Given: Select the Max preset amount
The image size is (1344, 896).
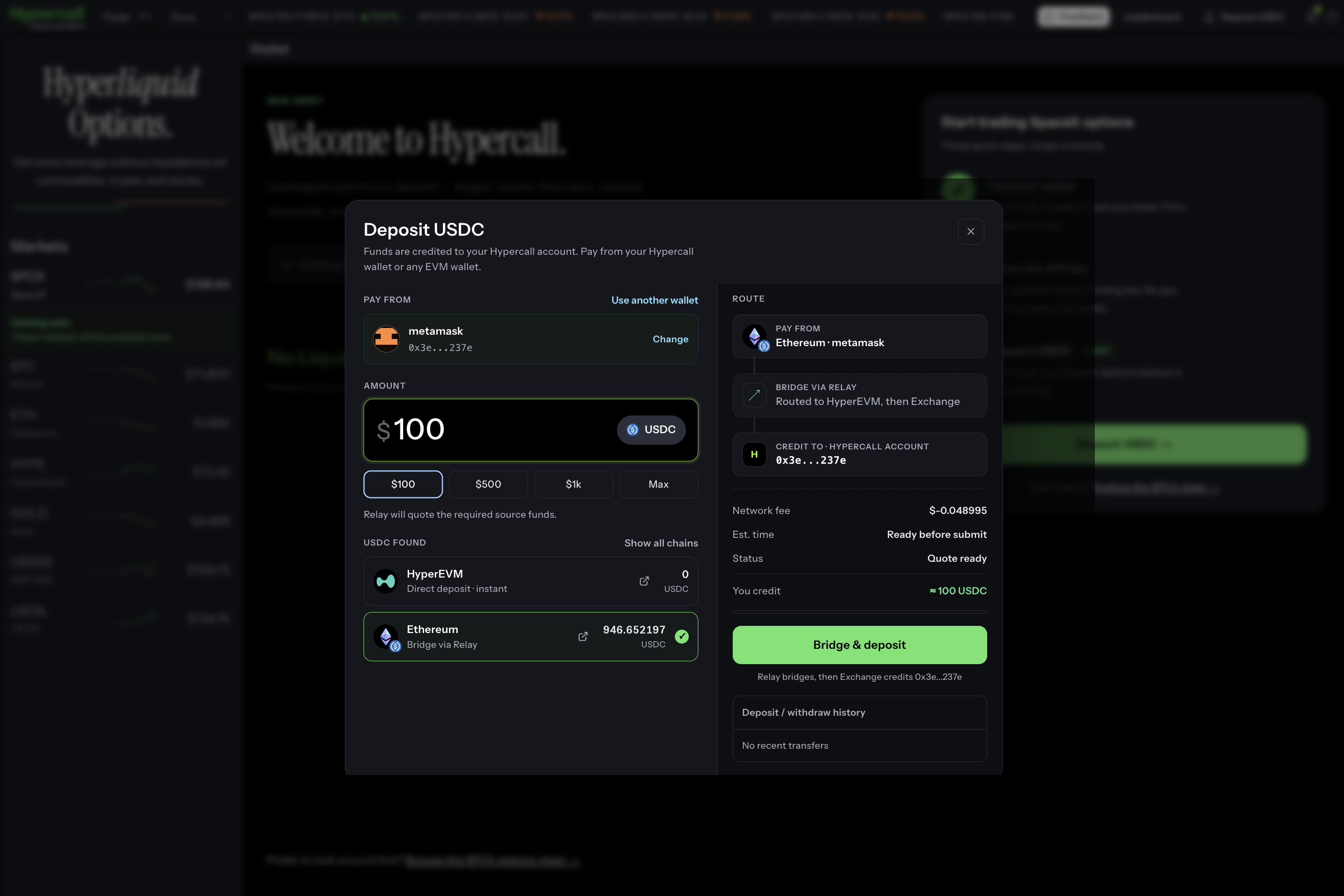Looking at the screenshot, I should 659,484.
